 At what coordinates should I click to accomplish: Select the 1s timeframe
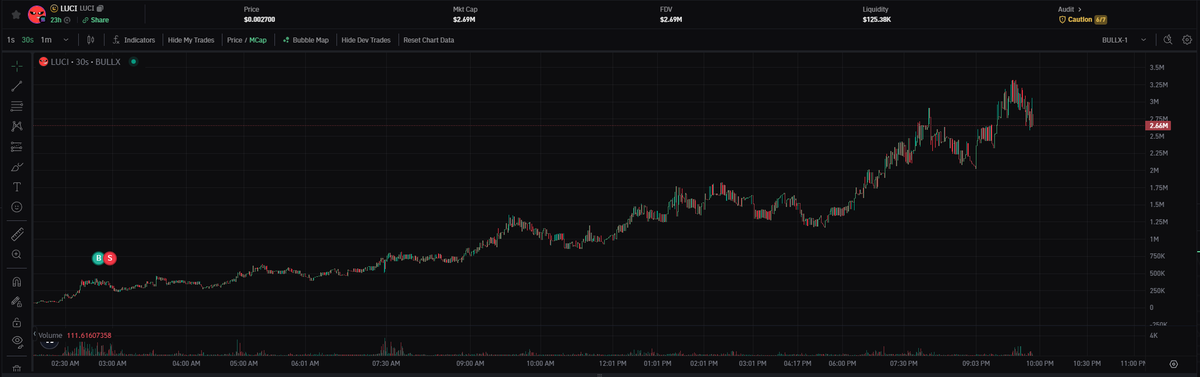[11, 40]
